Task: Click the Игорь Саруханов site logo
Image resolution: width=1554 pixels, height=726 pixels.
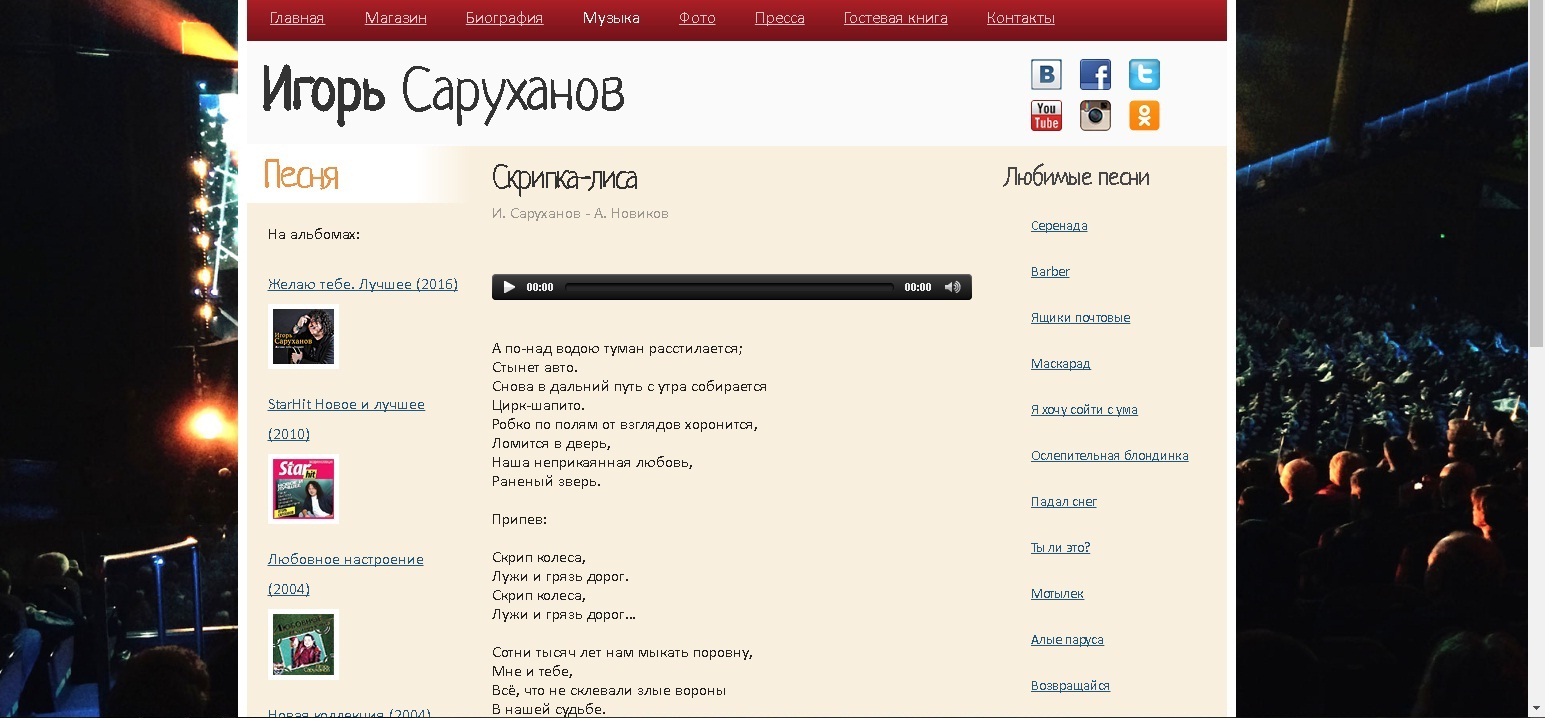Action: coord(443,93)
